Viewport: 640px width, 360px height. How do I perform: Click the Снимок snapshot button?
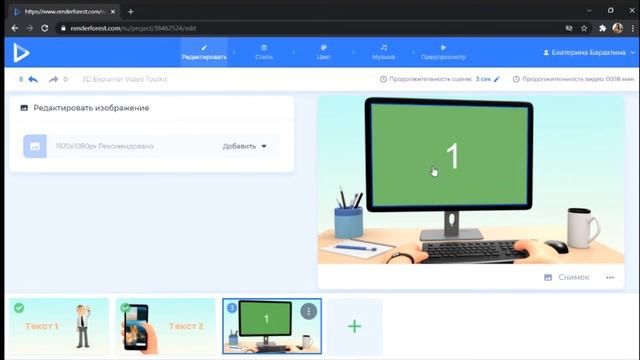[x=567, y=278]
